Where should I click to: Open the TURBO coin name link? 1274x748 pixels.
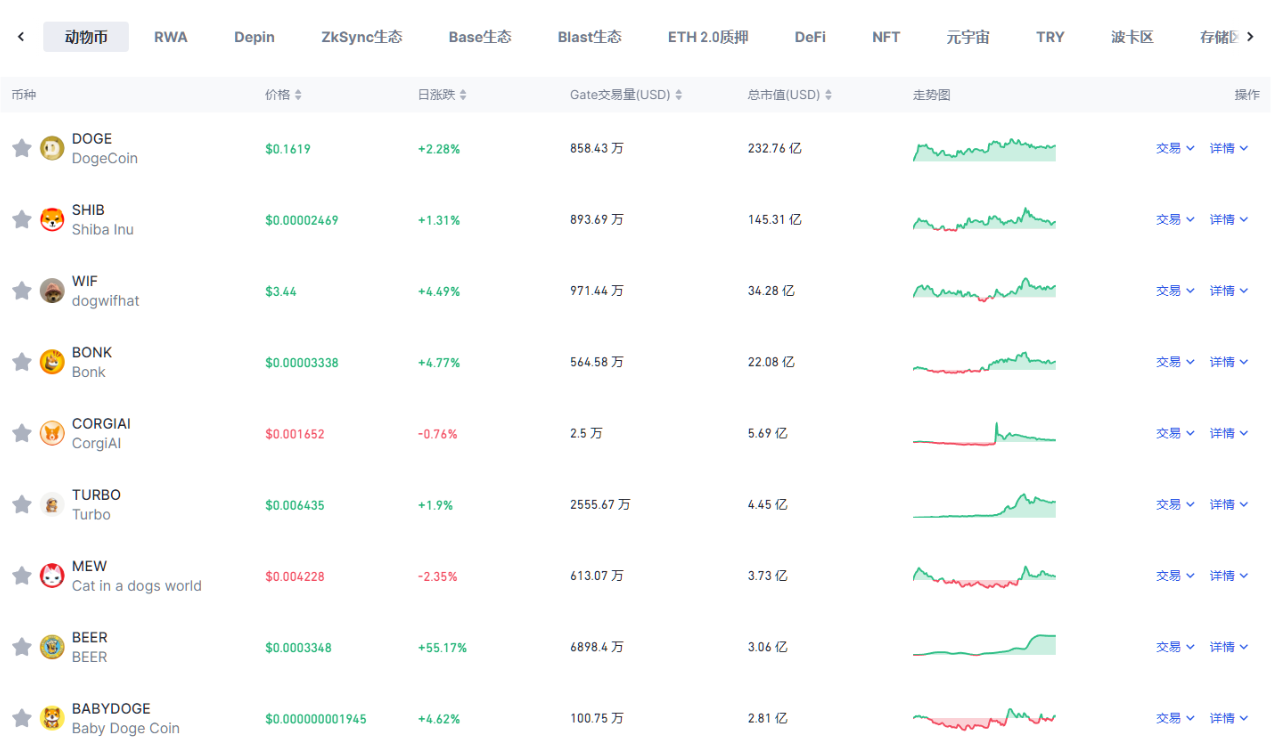pyautogui.click(x=96, y=495)
